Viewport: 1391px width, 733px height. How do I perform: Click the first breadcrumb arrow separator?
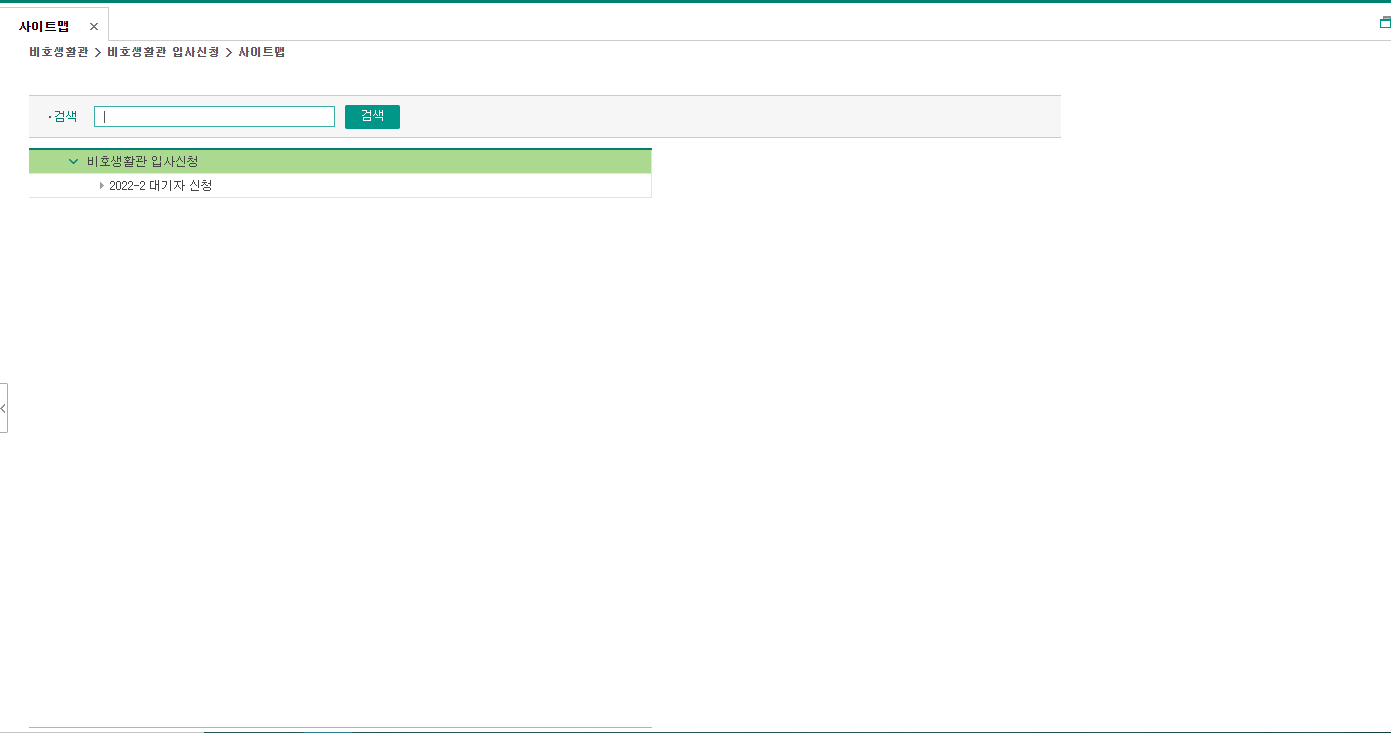point(98,52)
